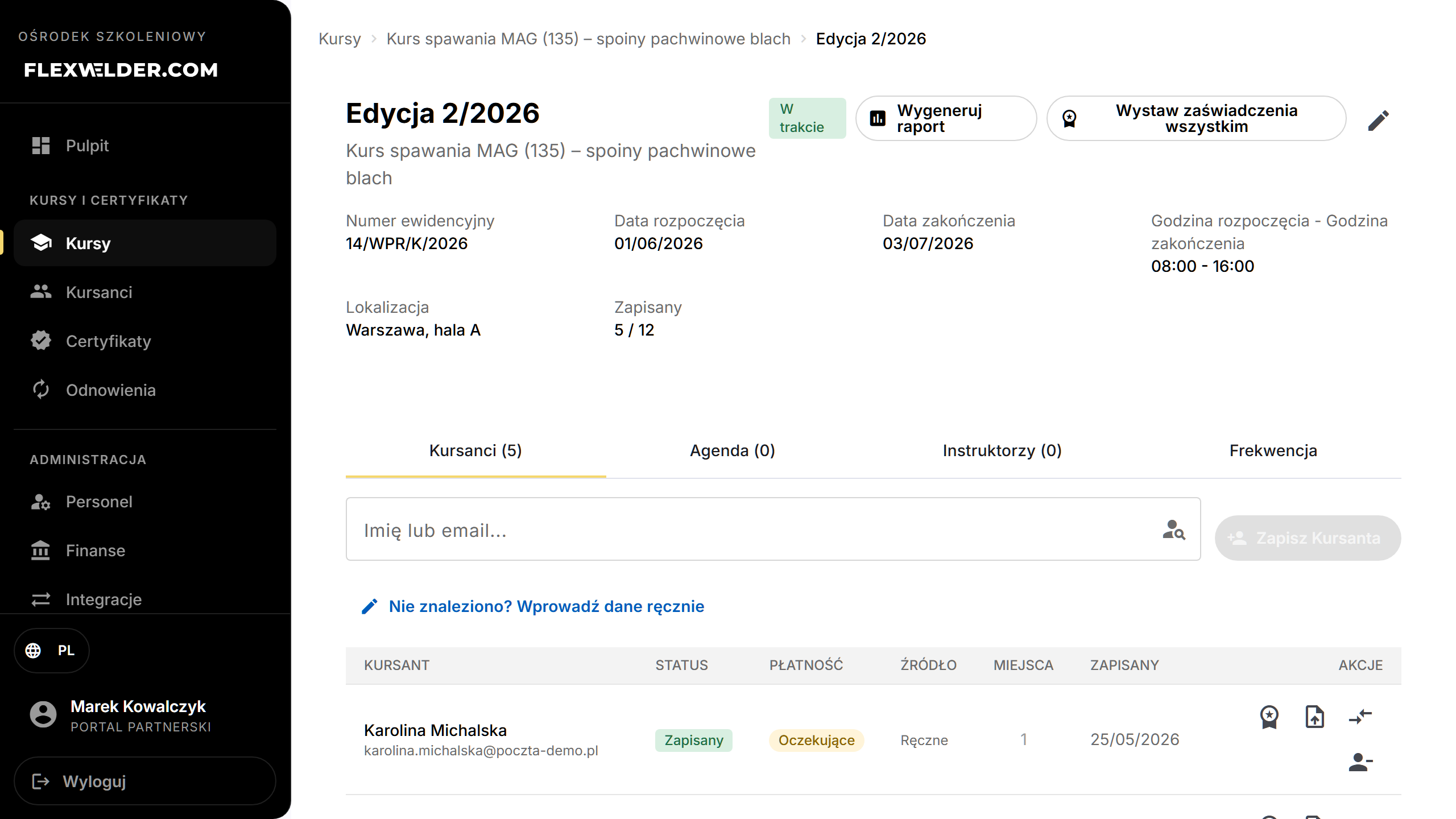Screen dimensions: 1456x819
Task: Upload document for Karolina Michalska
Action: coord(1315,717)
